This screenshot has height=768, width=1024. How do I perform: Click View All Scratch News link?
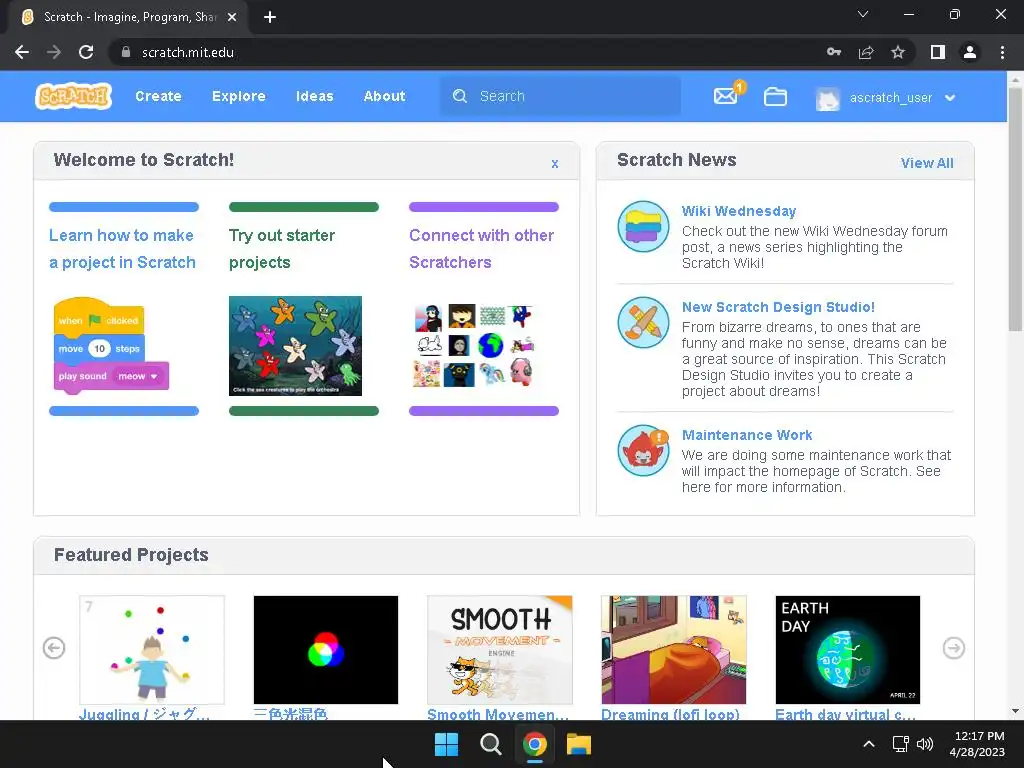coord(927,163)
